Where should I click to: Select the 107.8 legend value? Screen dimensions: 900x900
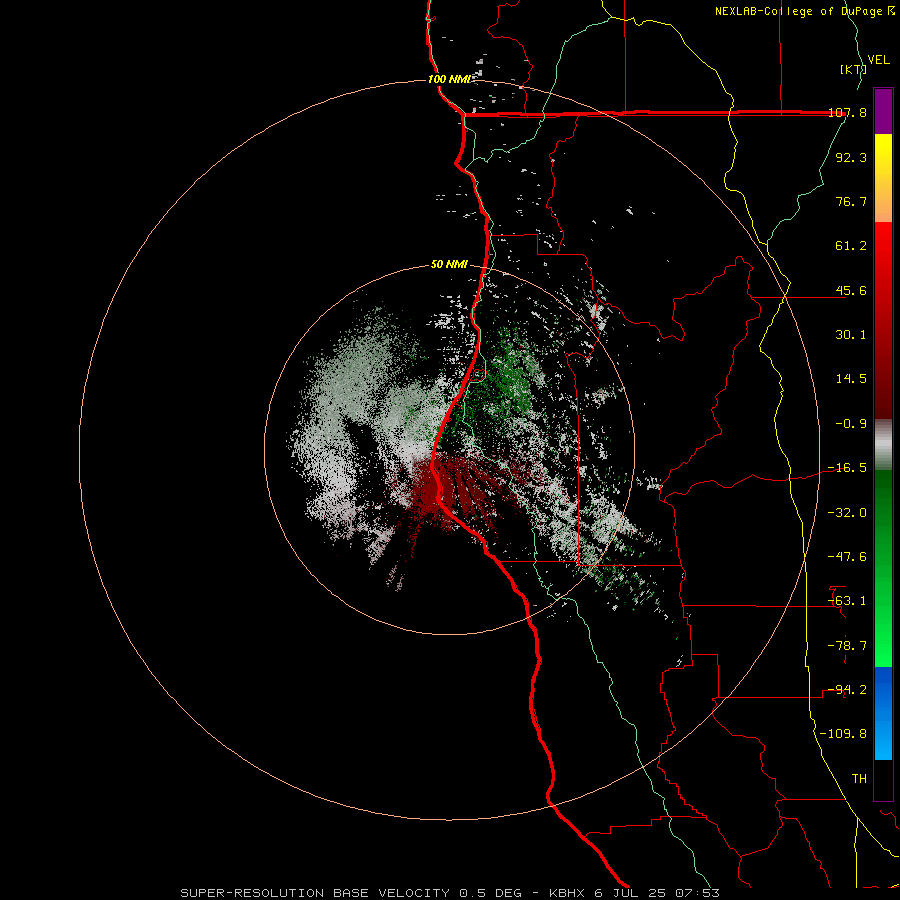(x=847, y=112)
